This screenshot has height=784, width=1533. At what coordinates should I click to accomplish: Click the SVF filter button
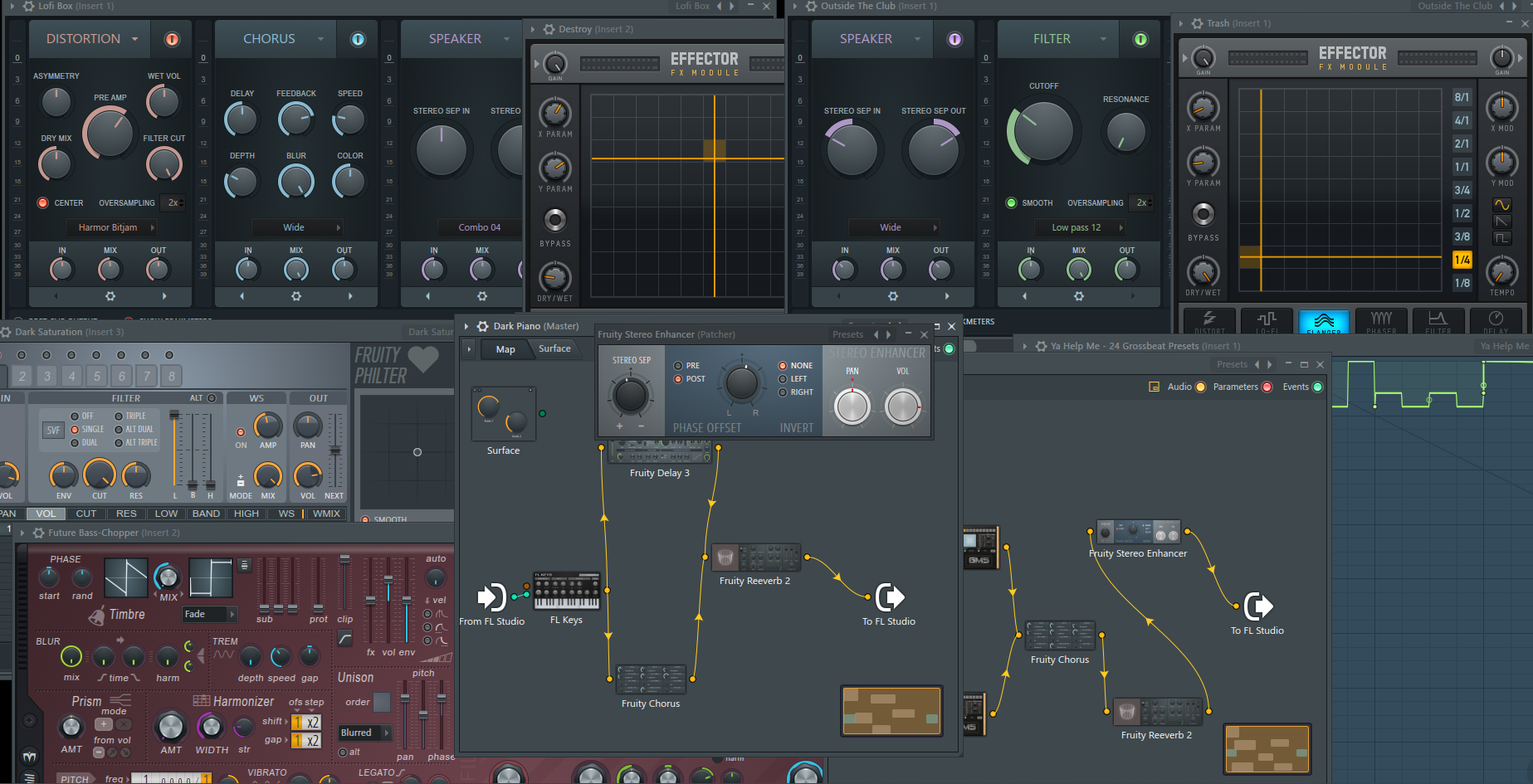pos(53,430)
